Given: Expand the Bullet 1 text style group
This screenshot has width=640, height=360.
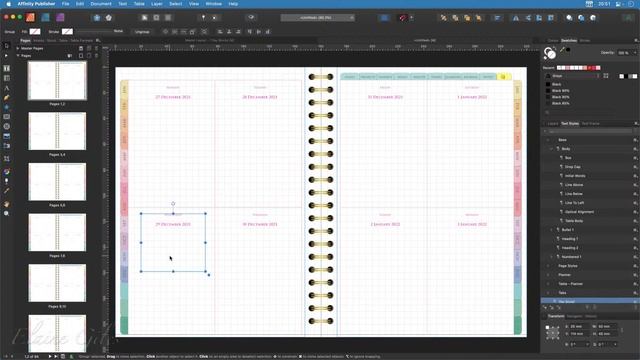Looking at the screenshot, I should pyautogui.click(x=552, y=230).
